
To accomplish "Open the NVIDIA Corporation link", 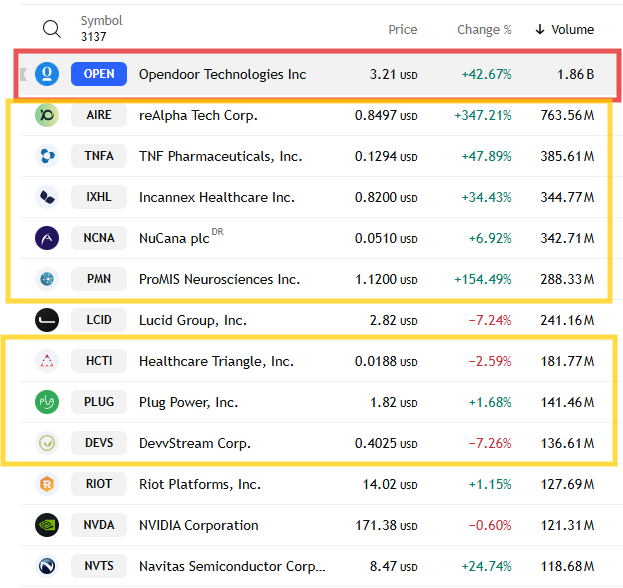I will (x=199, y=525).
